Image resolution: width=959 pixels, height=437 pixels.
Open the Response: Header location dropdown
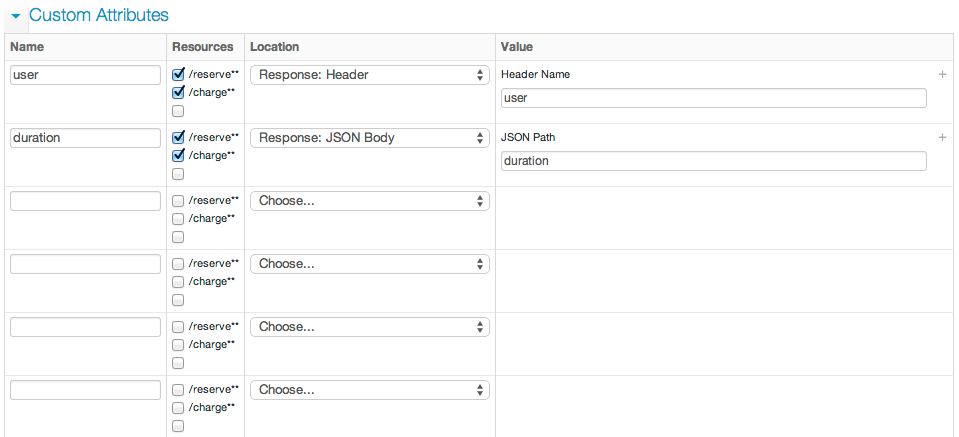pyautogui.click(x=369, y=75)
